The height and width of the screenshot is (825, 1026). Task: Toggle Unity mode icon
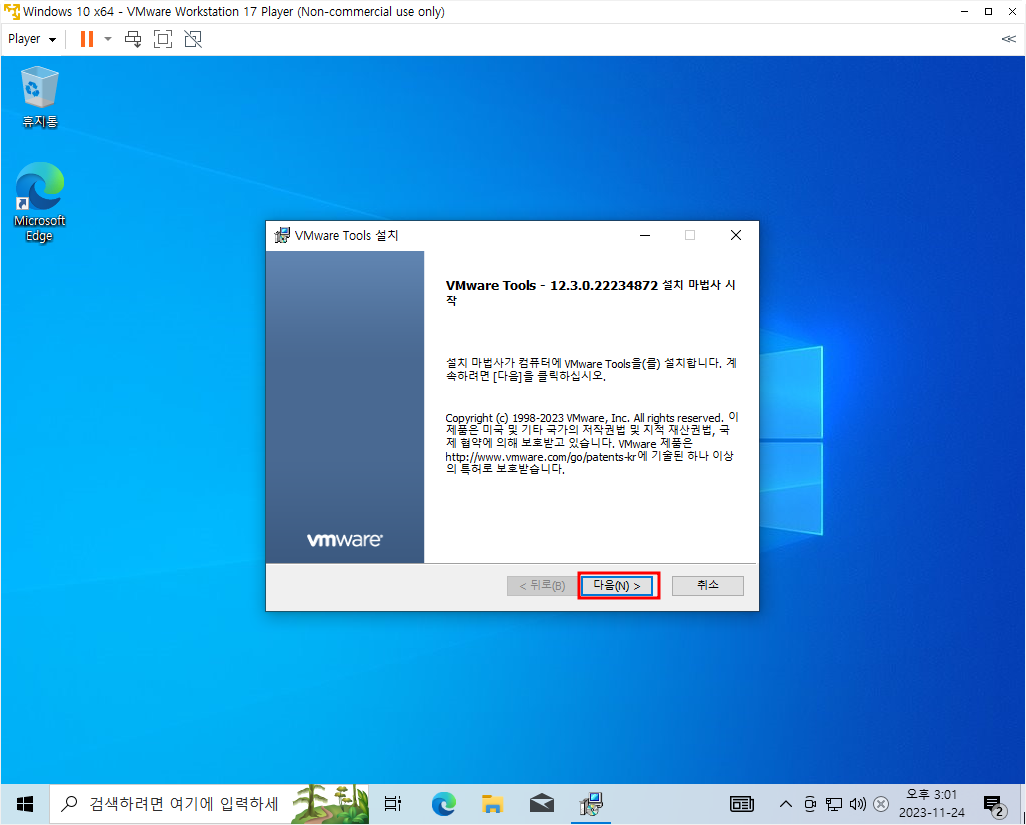pos(193,39)
